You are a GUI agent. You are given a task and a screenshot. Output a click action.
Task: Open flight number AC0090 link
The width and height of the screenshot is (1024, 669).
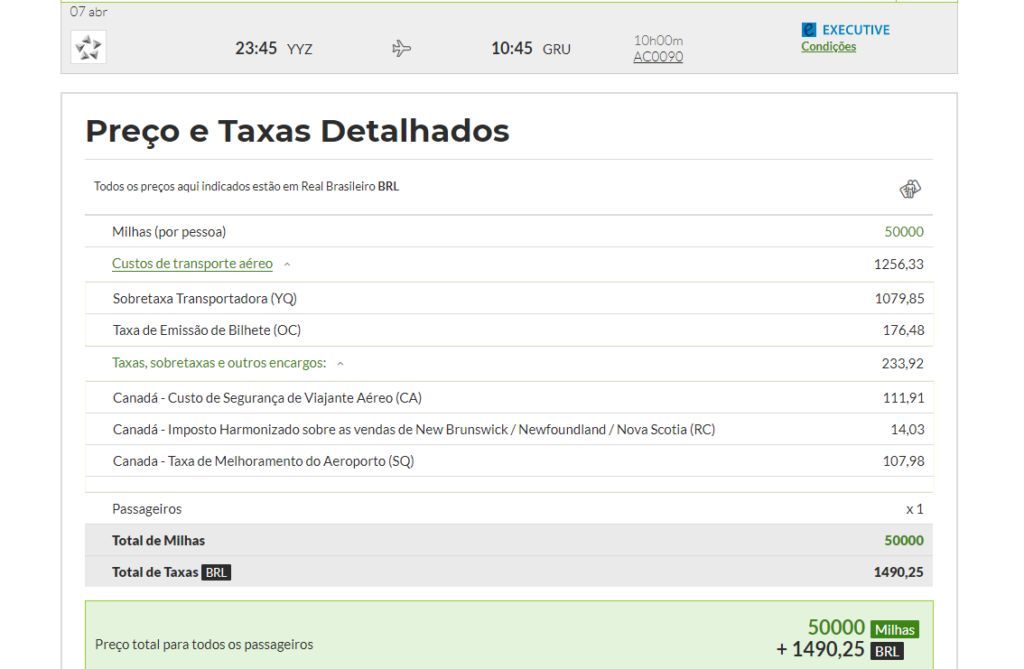point(658,57)
